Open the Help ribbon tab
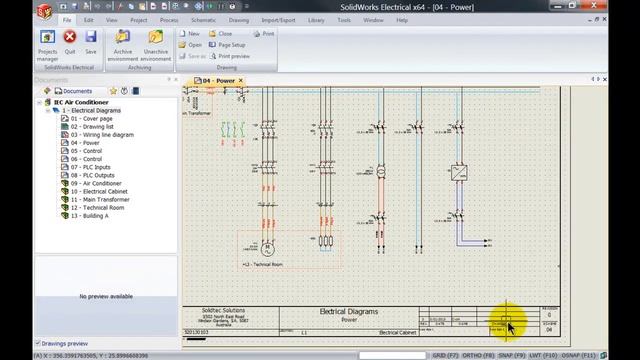Screen dimensions: 640x360 click(402, 20)
